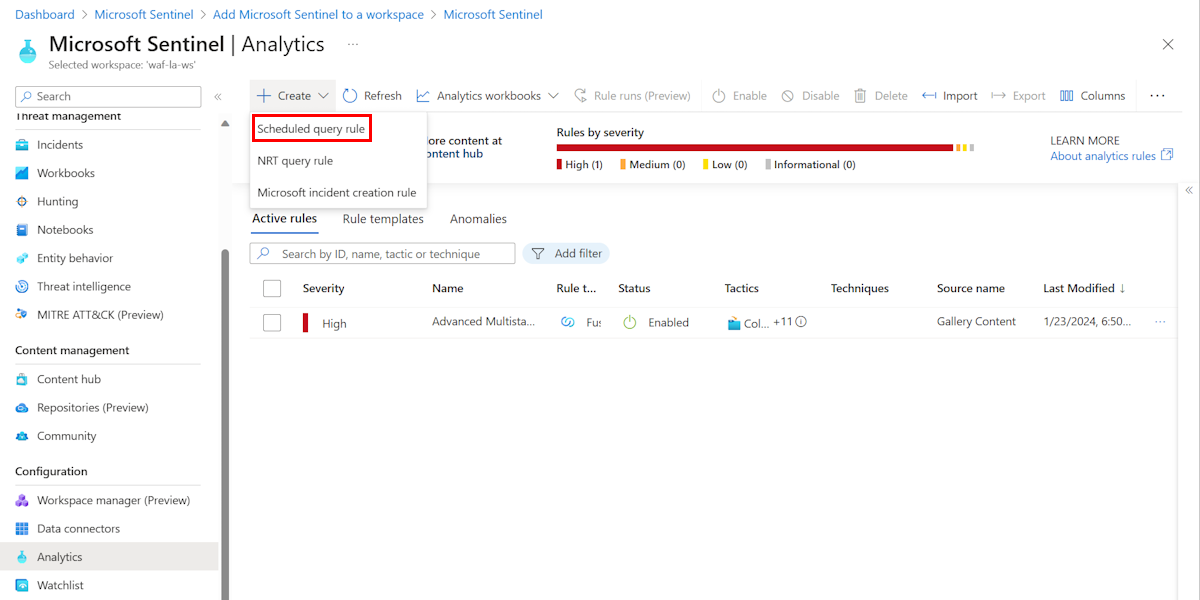1200x600 pixels.
Task: Close the Analytics blade
Action: pyautogui.click(x=1168, y=44)
